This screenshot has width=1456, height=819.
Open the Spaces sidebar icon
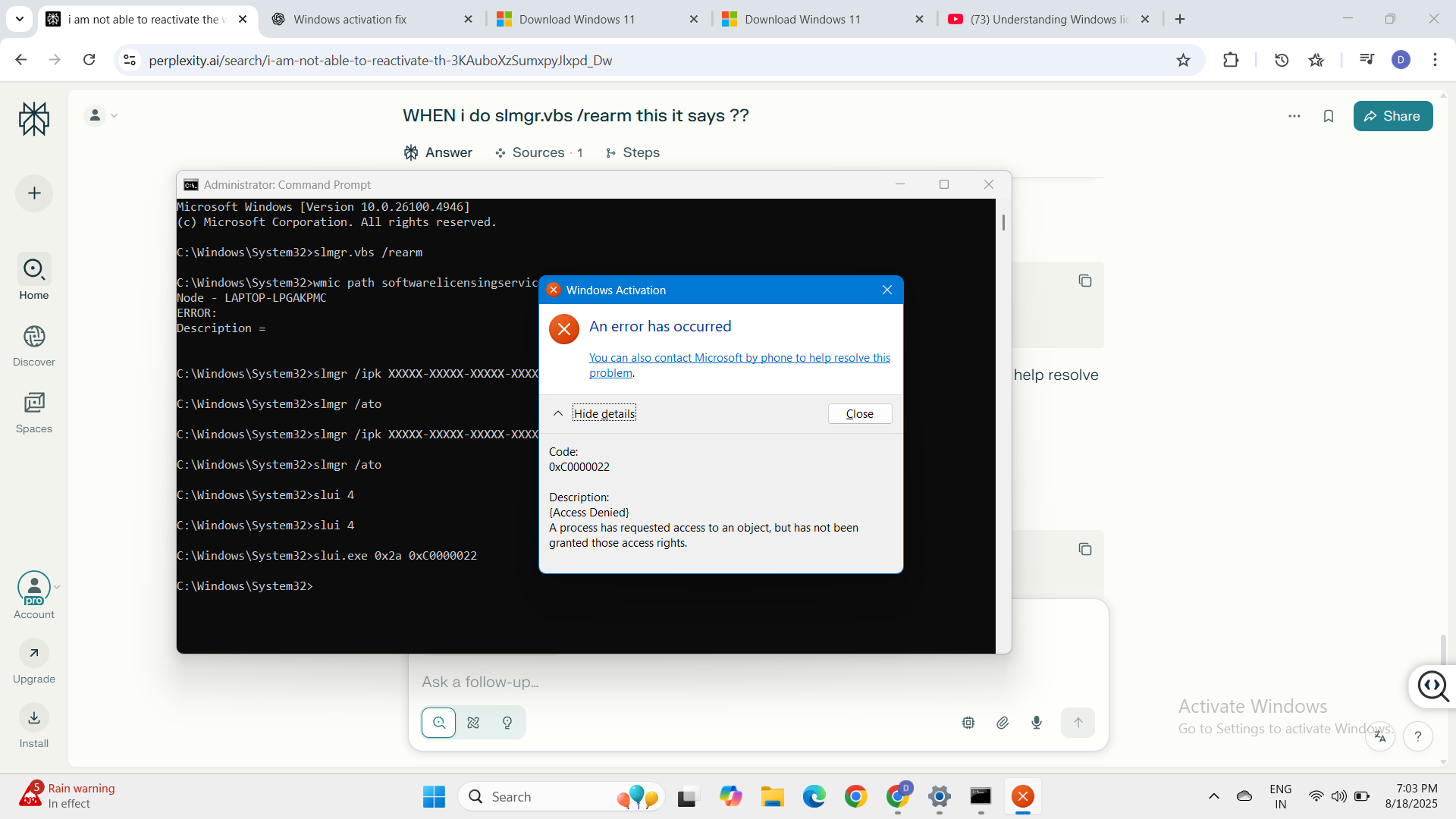pos(34,403)
